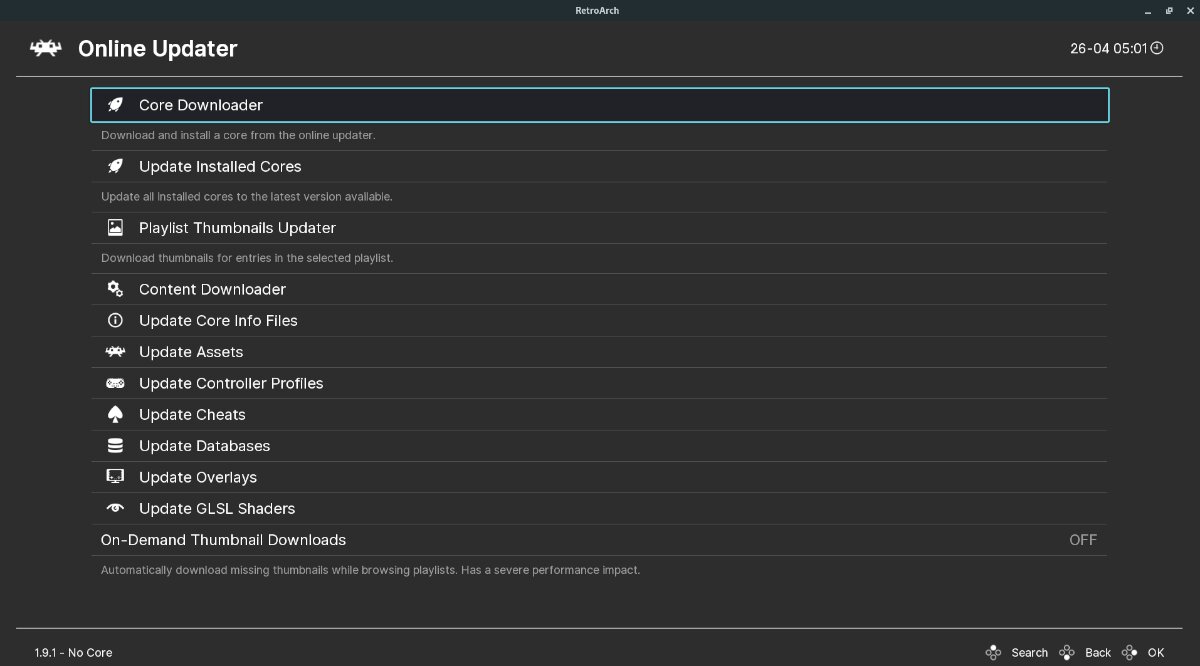Close the RetroArch window
This screenshot has height=666, width=1200.
coord(1188,10)
